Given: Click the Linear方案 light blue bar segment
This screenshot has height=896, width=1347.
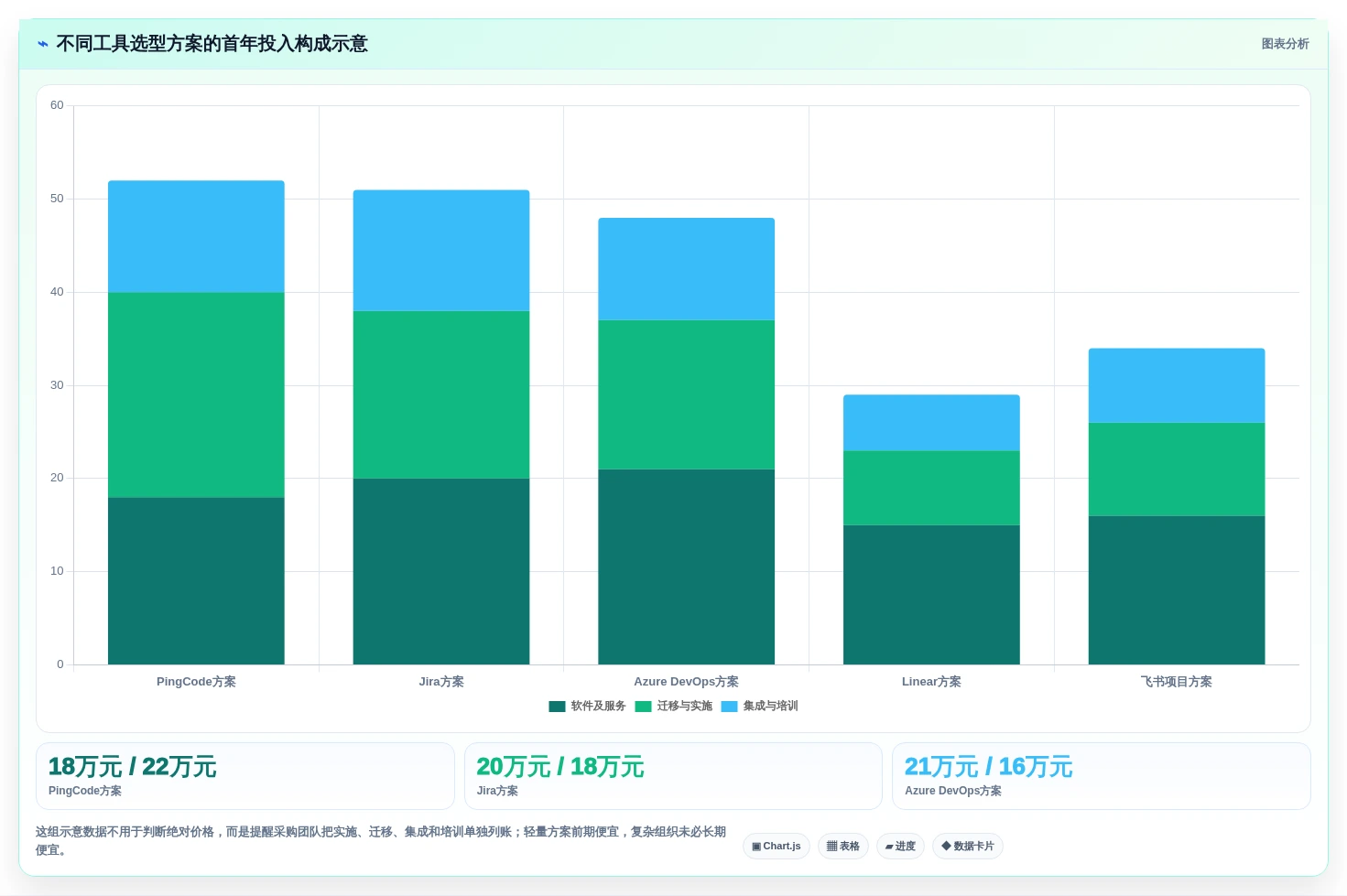Looking at the screenshot, I should 931,423.
